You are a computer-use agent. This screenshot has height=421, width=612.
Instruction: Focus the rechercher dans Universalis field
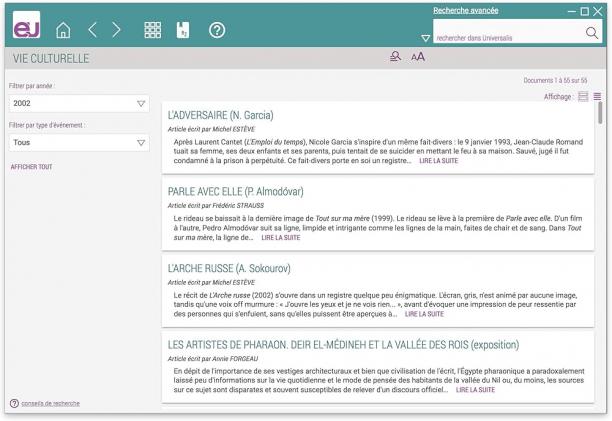click(507, 32)
